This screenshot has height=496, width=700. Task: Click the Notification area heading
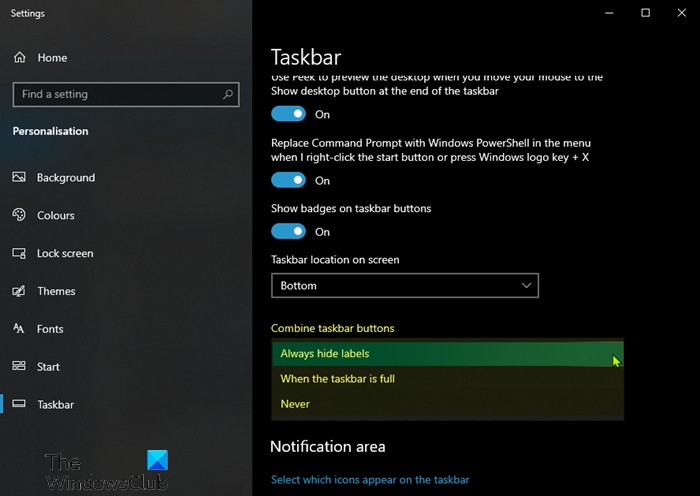pos(328,446)
